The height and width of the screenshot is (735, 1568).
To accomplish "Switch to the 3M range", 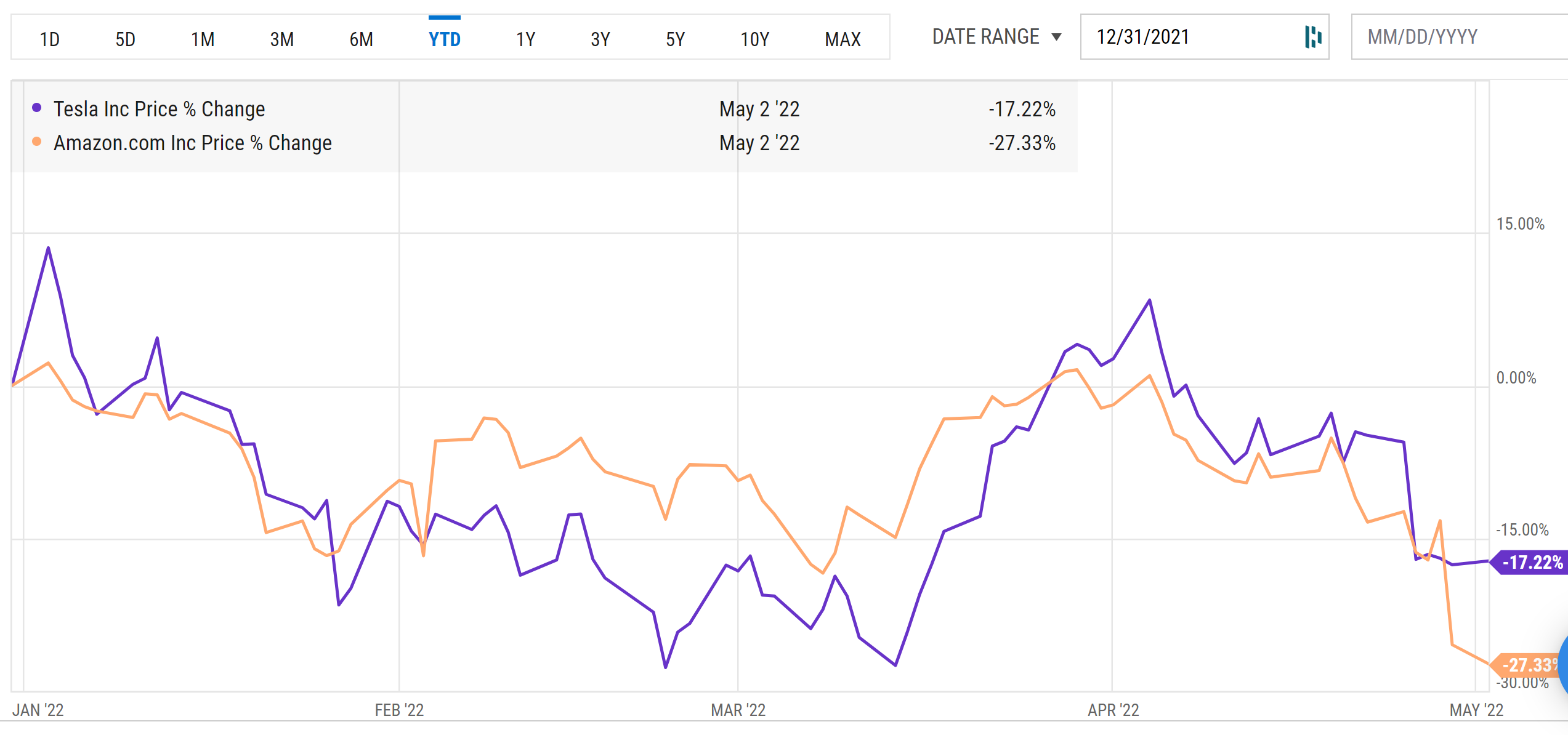I will [x=281, y=39].
